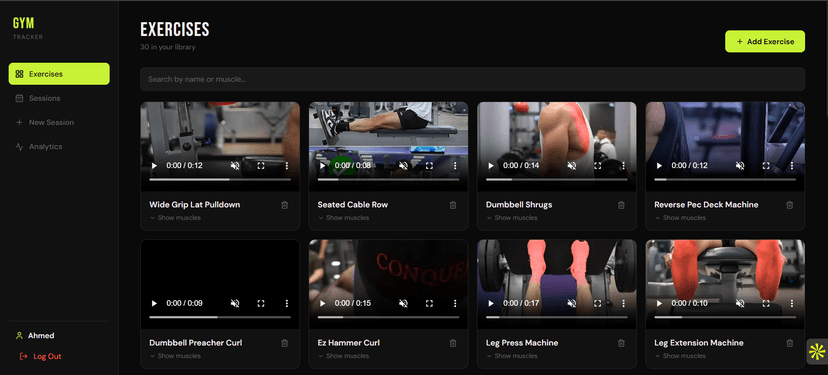Open more options on Dumbbell Preacher Curl video
Image resolution: width=828 pixels, height=375 pixels.
tap(287, 304)
